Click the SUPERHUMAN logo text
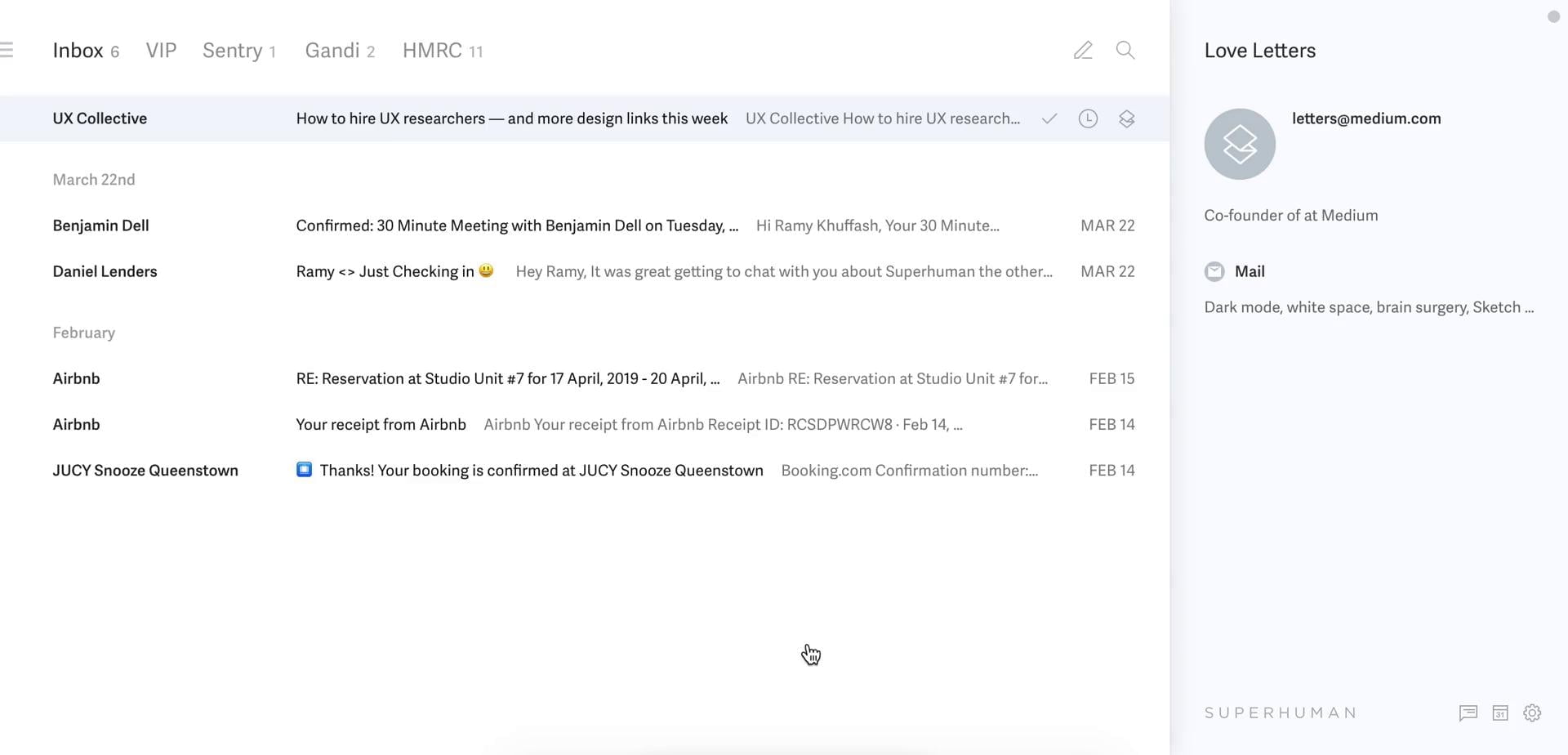The width and height of the screenshot is (1568, 755). 1281,713
